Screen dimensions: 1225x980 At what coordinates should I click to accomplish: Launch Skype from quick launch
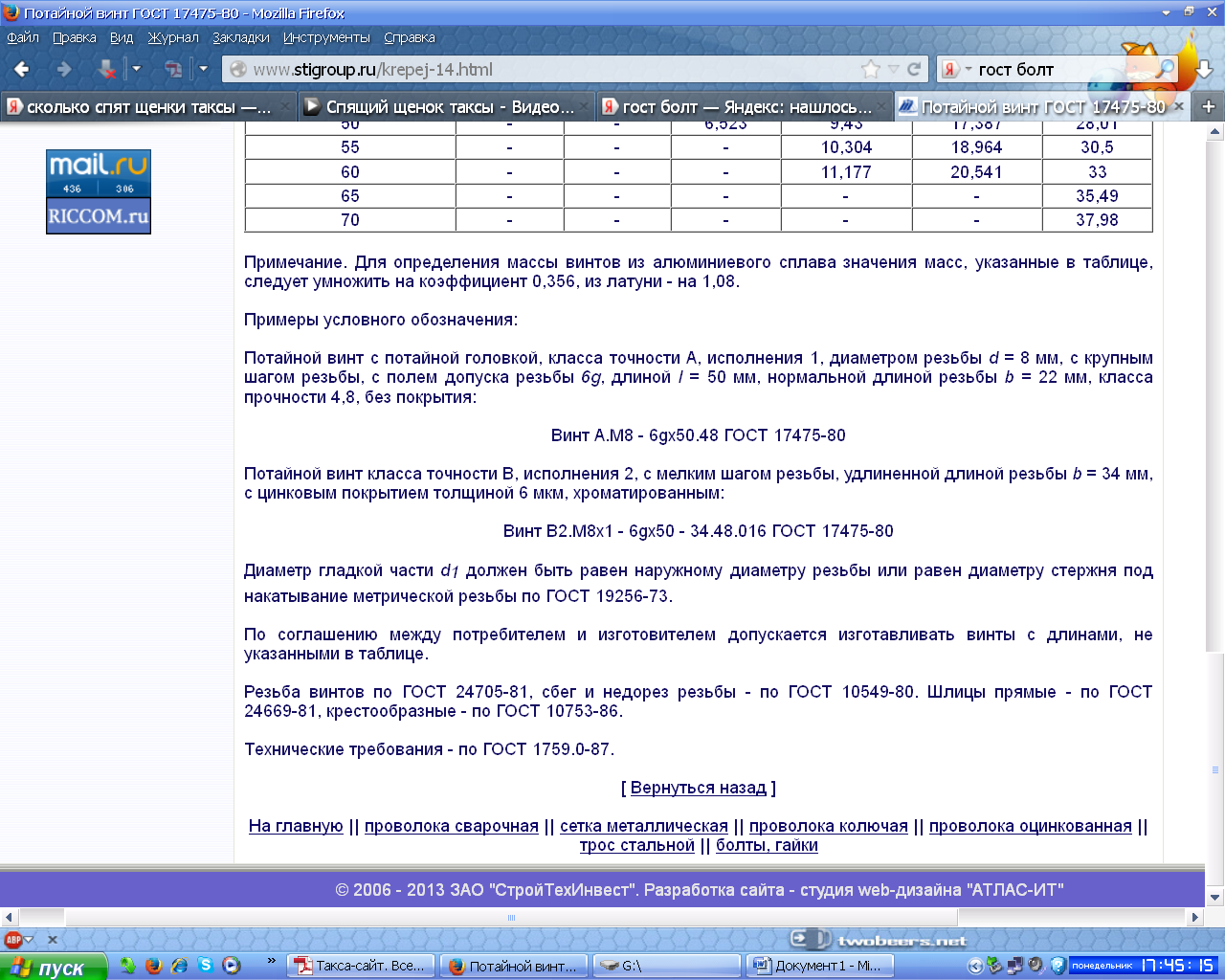[x=205, y=966]
